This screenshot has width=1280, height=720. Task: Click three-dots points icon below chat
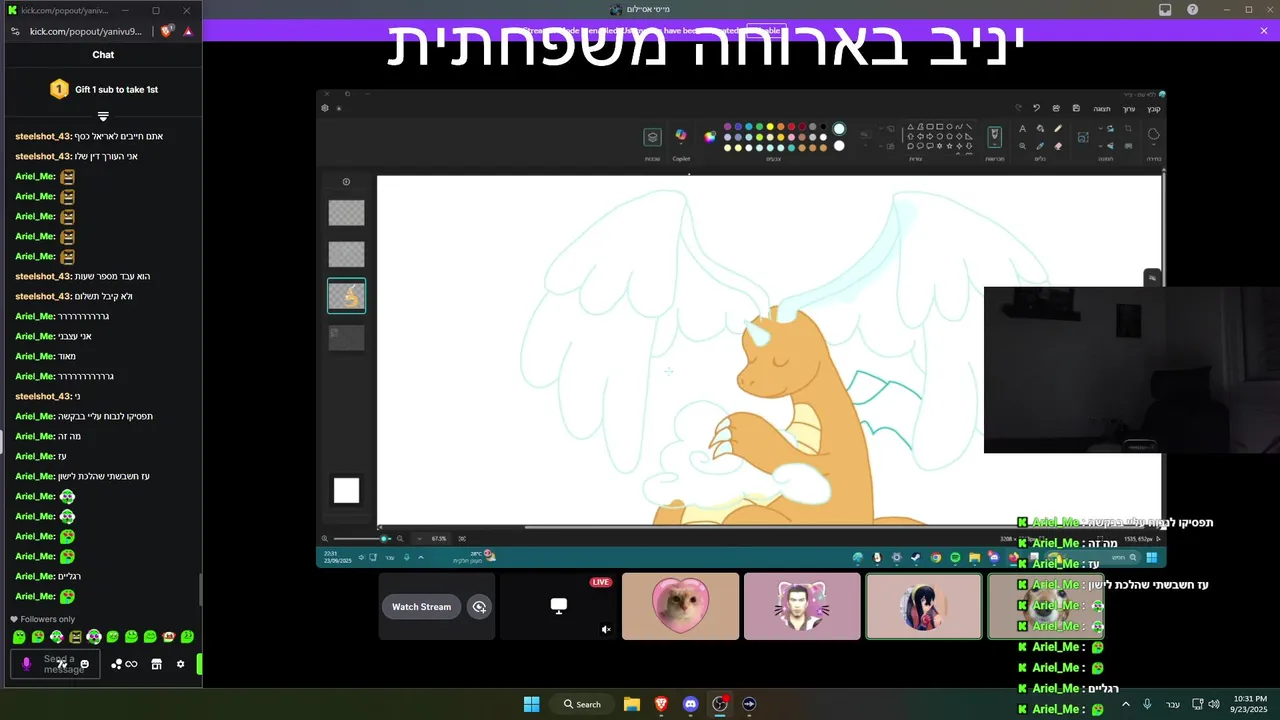116,664
